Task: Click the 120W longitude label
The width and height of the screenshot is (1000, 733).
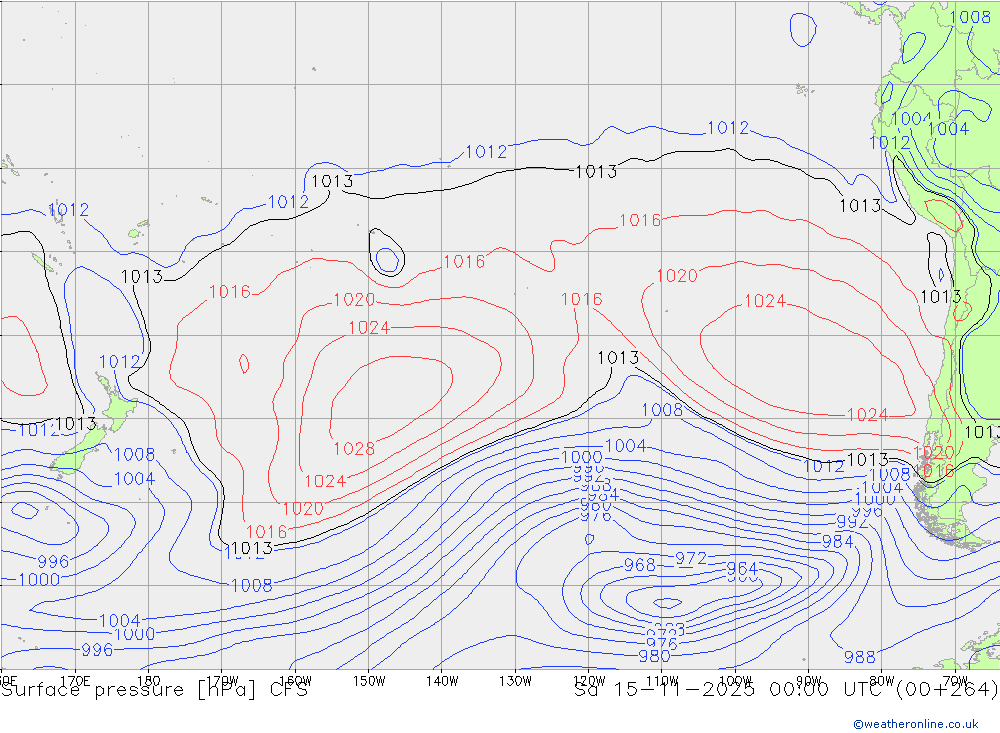Action: [589, 681]
